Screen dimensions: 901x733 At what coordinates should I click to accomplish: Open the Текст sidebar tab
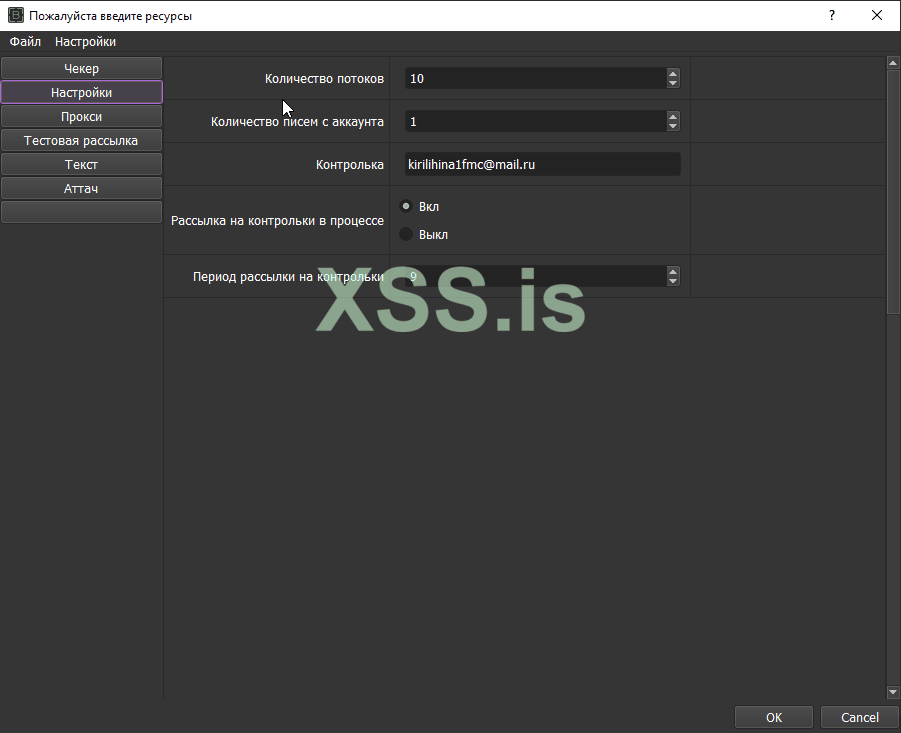pos(81,165)
